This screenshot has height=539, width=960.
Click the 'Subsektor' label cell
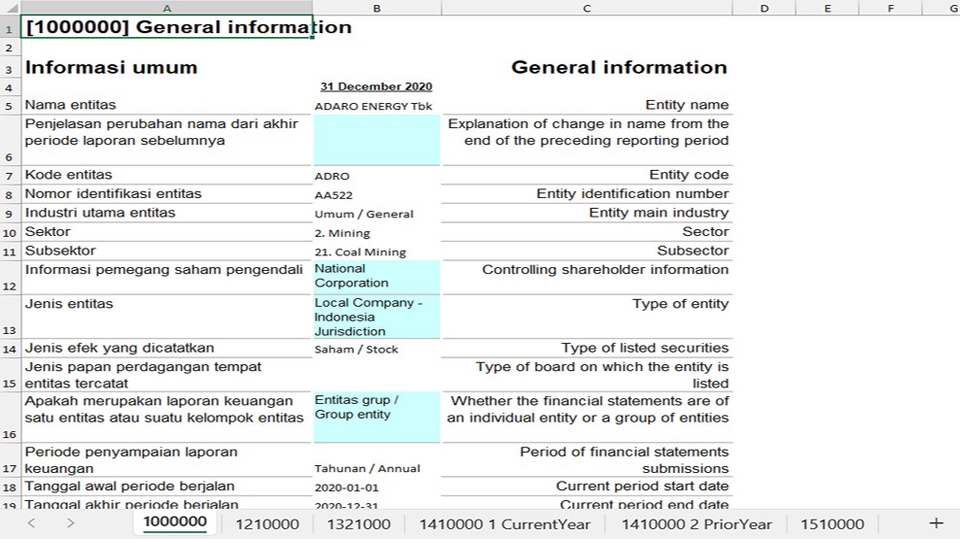coord(167,251)
